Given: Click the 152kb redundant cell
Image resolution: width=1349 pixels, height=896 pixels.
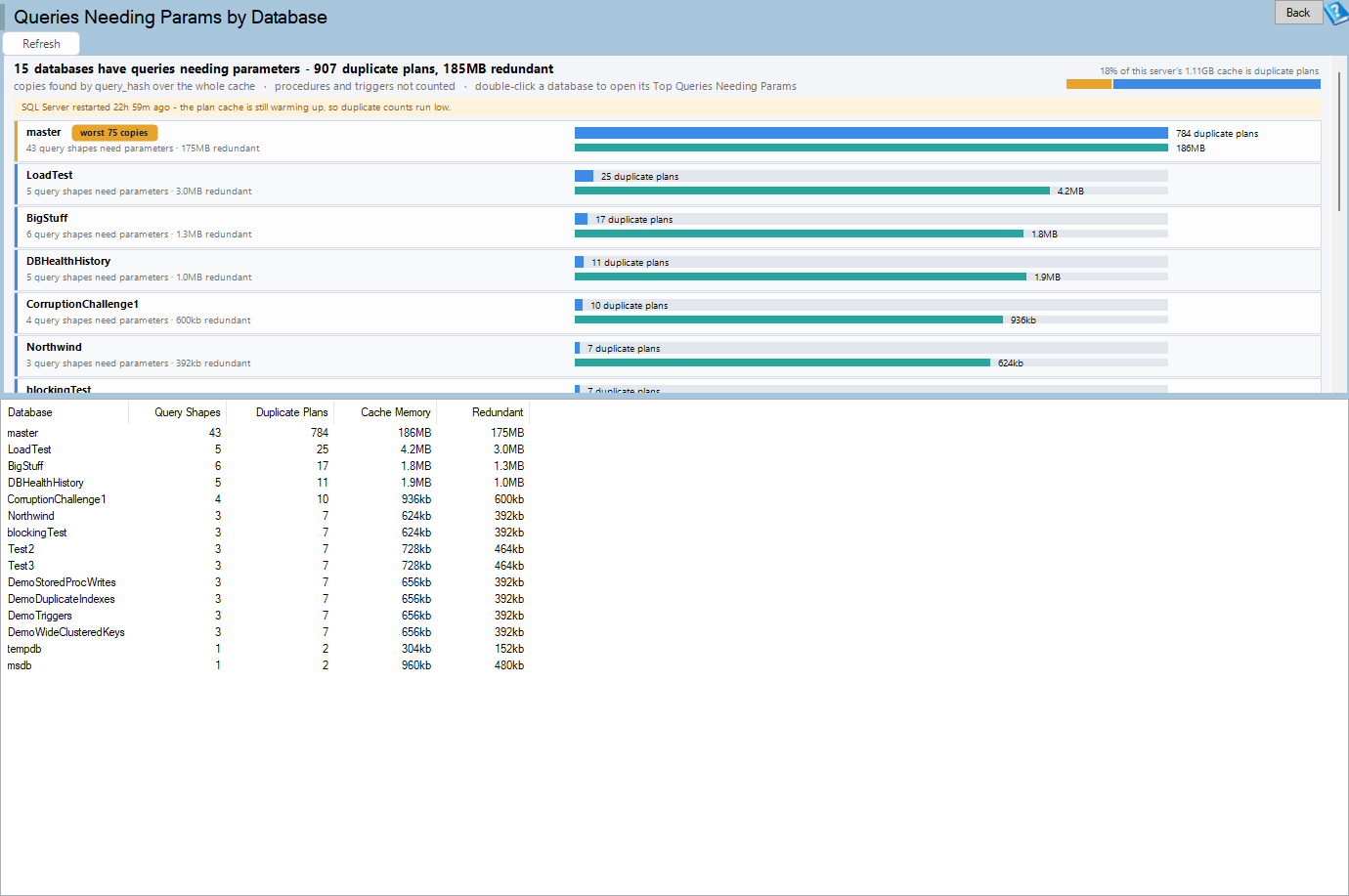Looking at the screenshot, I should pyautogui.click(x=509, y=649).
